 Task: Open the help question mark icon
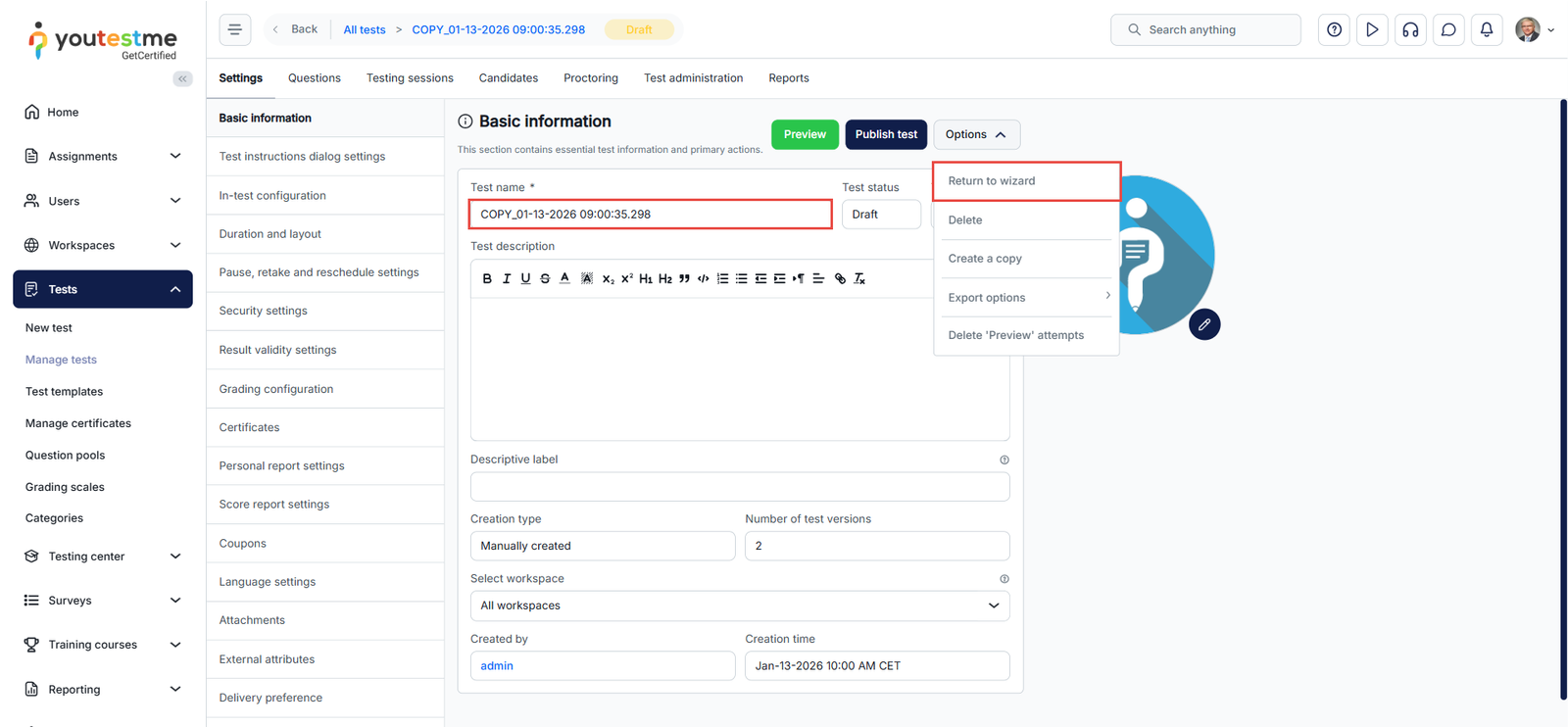pyautogui.click(x=1334, y=29)
